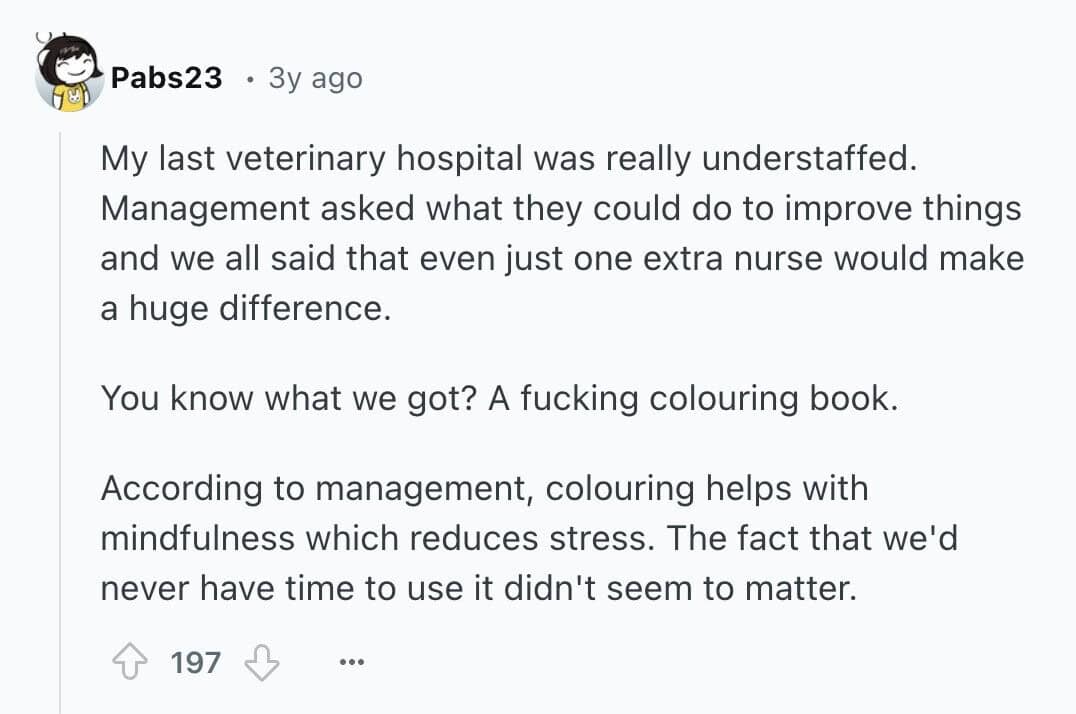Click the "3y ago" timestamp

pos(315,78)
